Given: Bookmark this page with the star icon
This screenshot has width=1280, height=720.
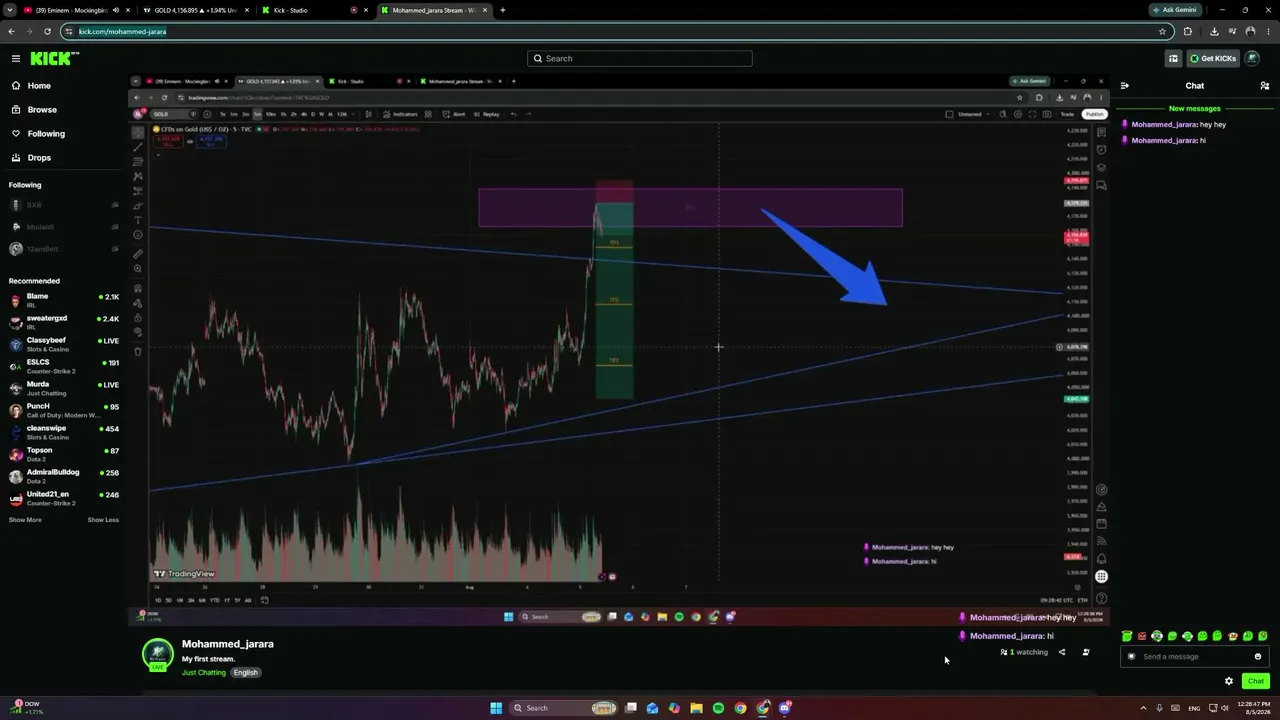Looking at the screenshot, I should tap(1162, 32).
